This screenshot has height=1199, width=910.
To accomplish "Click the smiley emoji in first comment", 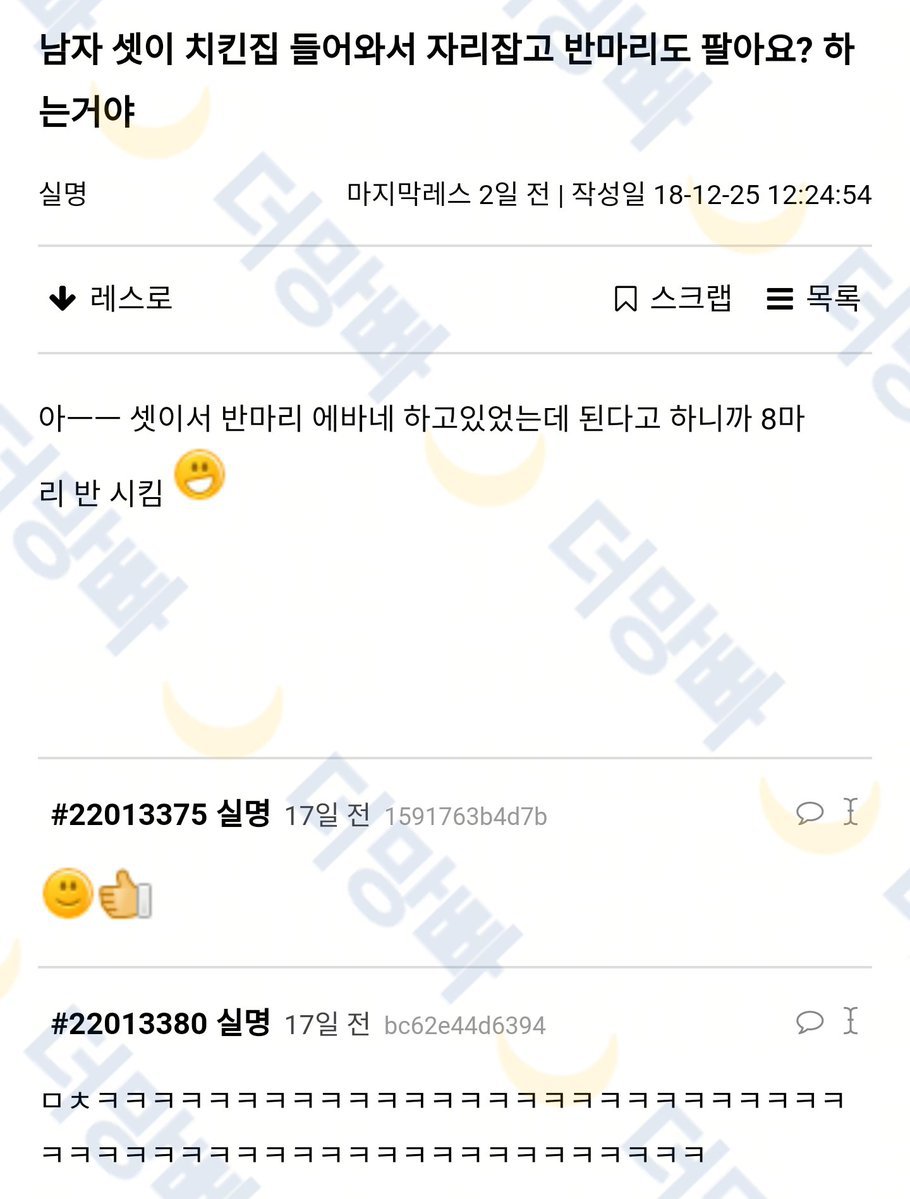I will (68, 893).
